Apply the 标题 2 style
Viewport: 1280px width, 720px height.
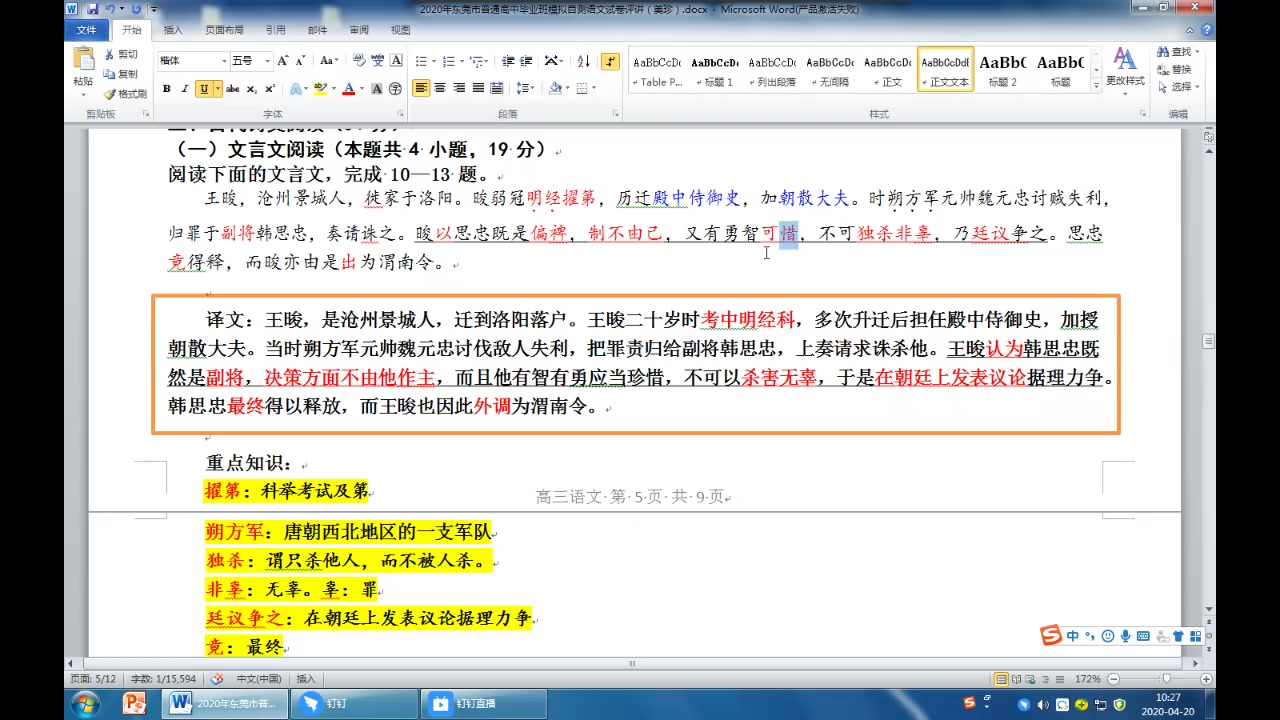(x=1002, y=70)
